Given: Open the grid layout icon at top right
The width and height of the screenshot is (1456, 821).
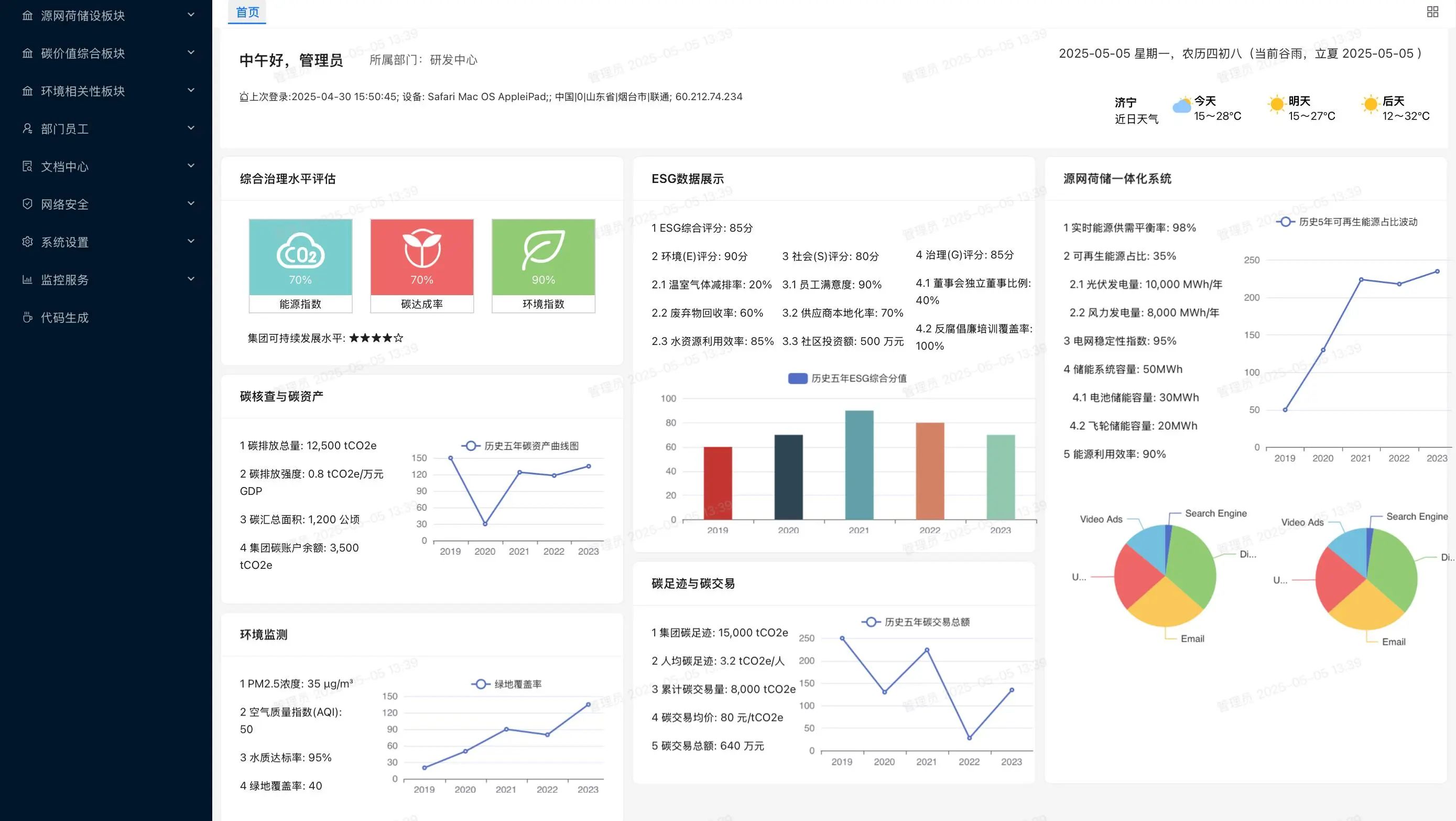Looking at the screenshot, I should [x=1432, y=12].
